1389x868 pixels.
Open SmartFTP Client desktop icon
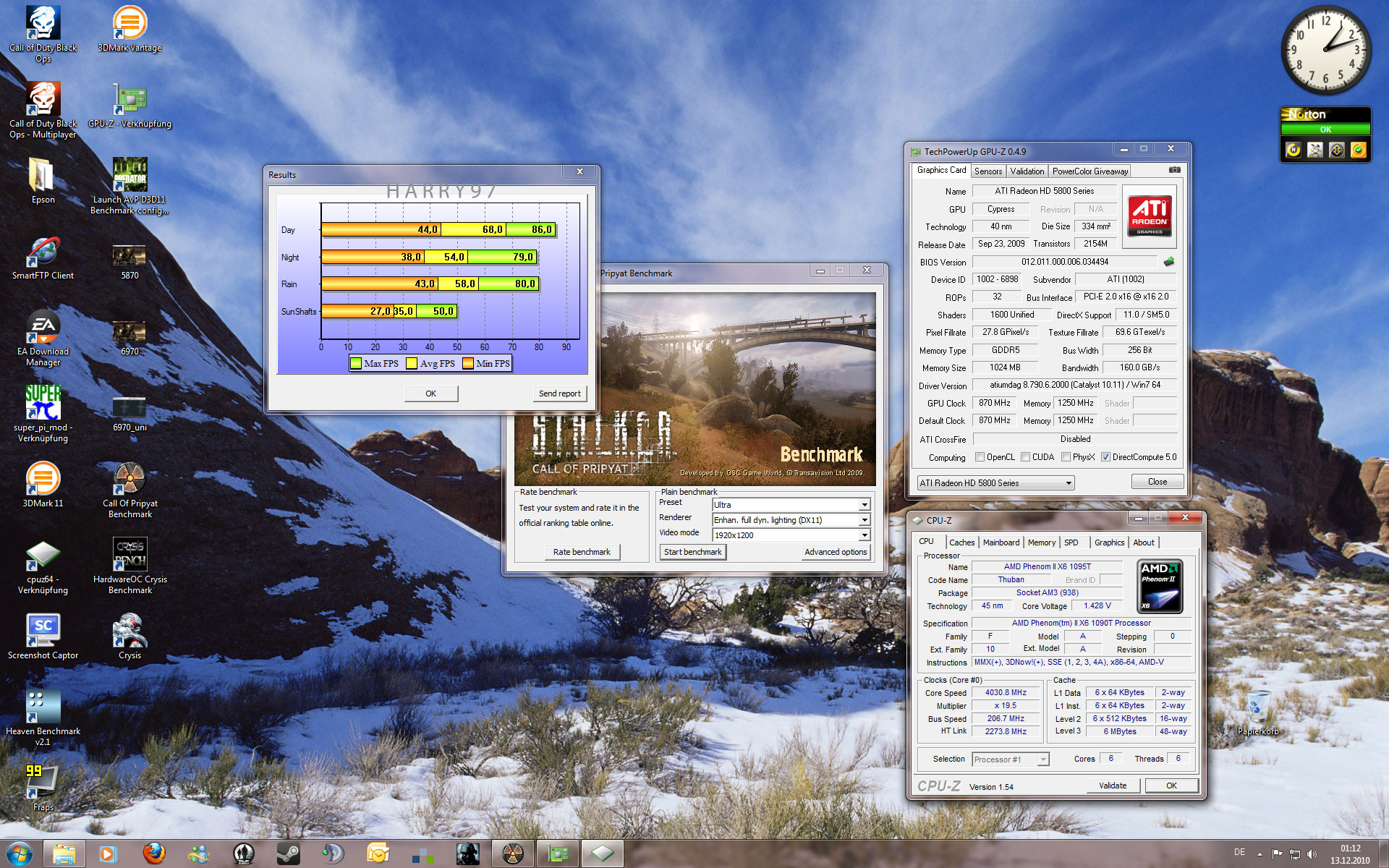(43, 257)
